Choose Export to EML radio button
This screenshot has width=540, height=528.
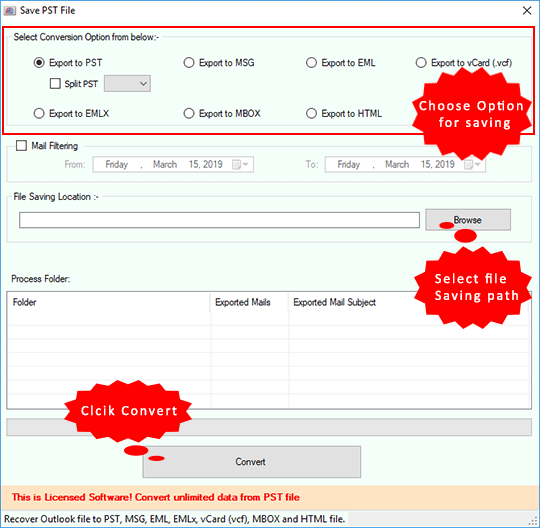click(x=311, y=63)
